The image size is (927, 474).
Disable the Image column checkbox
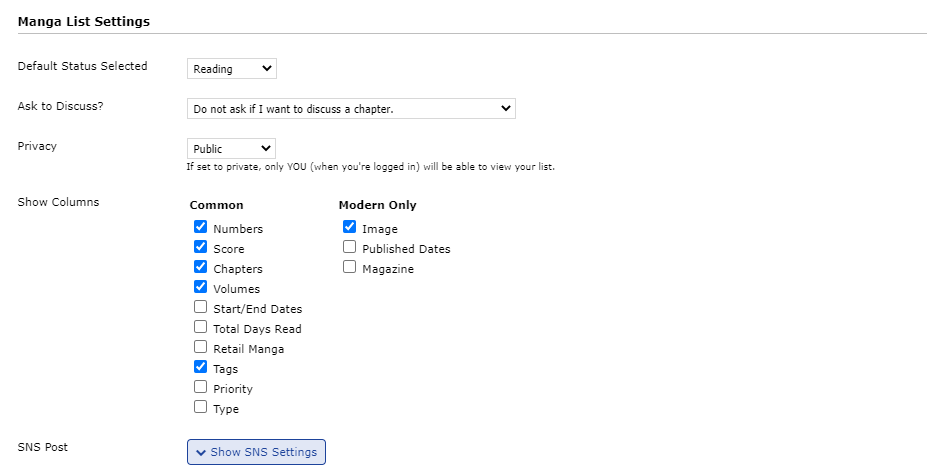coord(350,228)
